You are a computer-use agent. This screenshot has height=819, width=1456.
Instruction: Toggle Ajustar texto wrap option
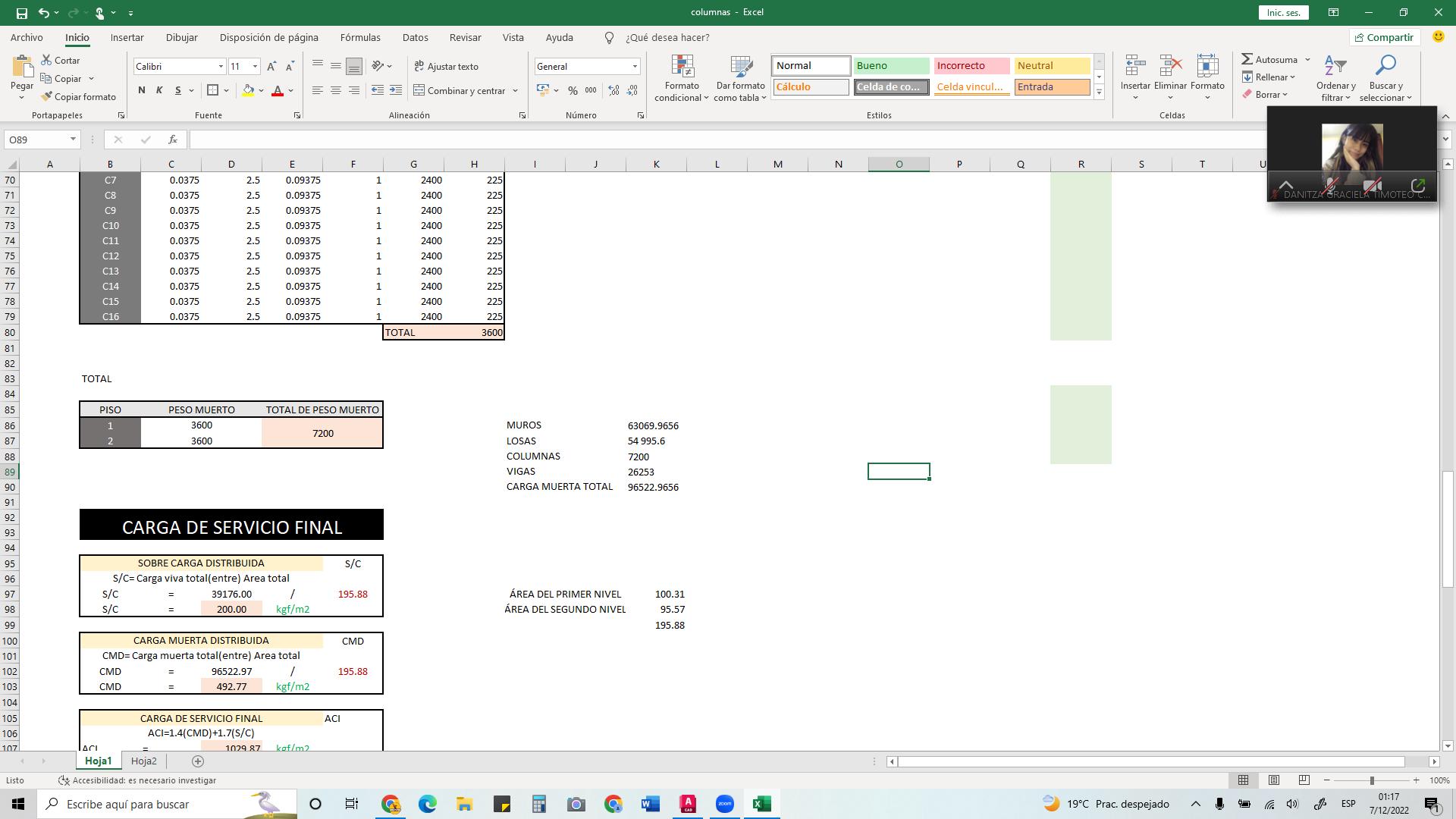click(446, 66)
